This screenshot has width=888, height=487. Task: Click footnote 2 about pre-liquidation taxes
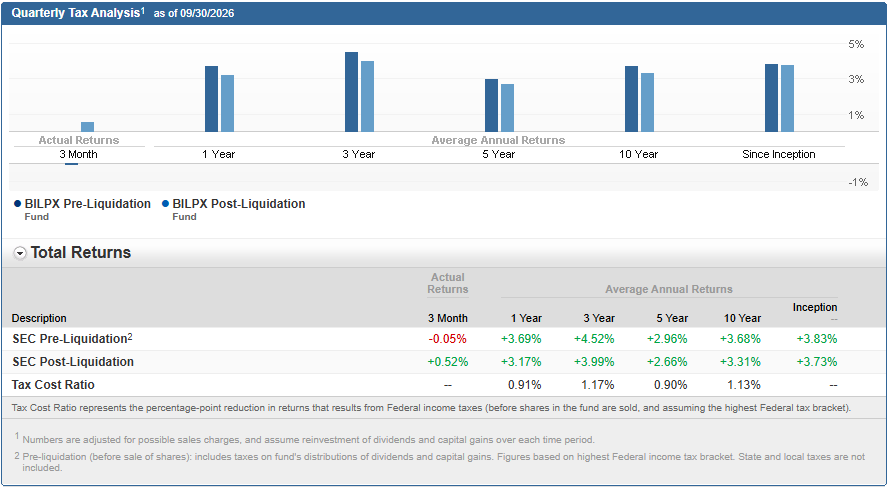pos(439,462)
